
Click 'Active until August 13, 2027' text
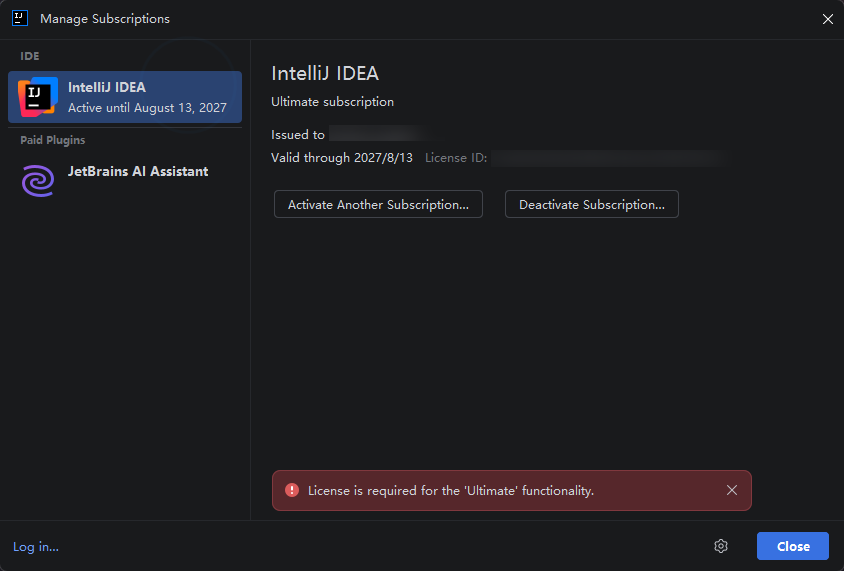(x=147, y=108)
